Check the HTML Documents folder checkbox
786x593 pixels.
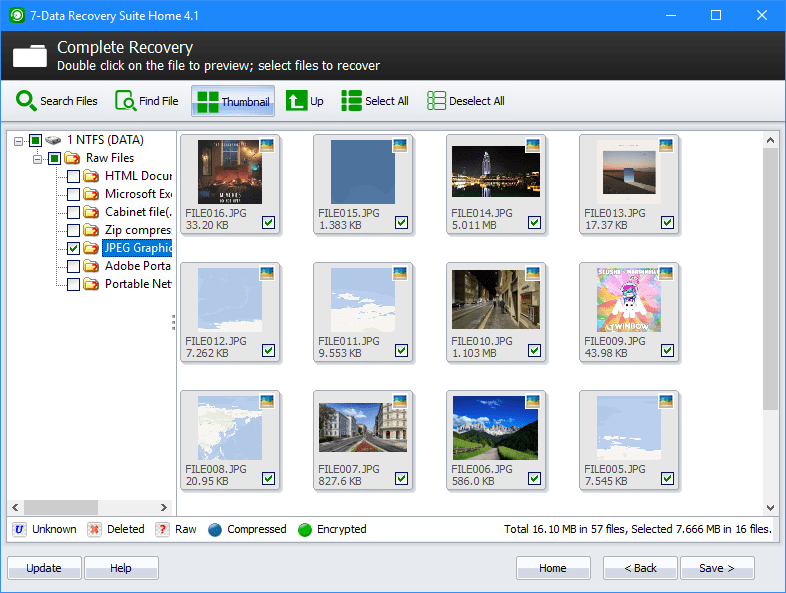click(x=73, y=176)
